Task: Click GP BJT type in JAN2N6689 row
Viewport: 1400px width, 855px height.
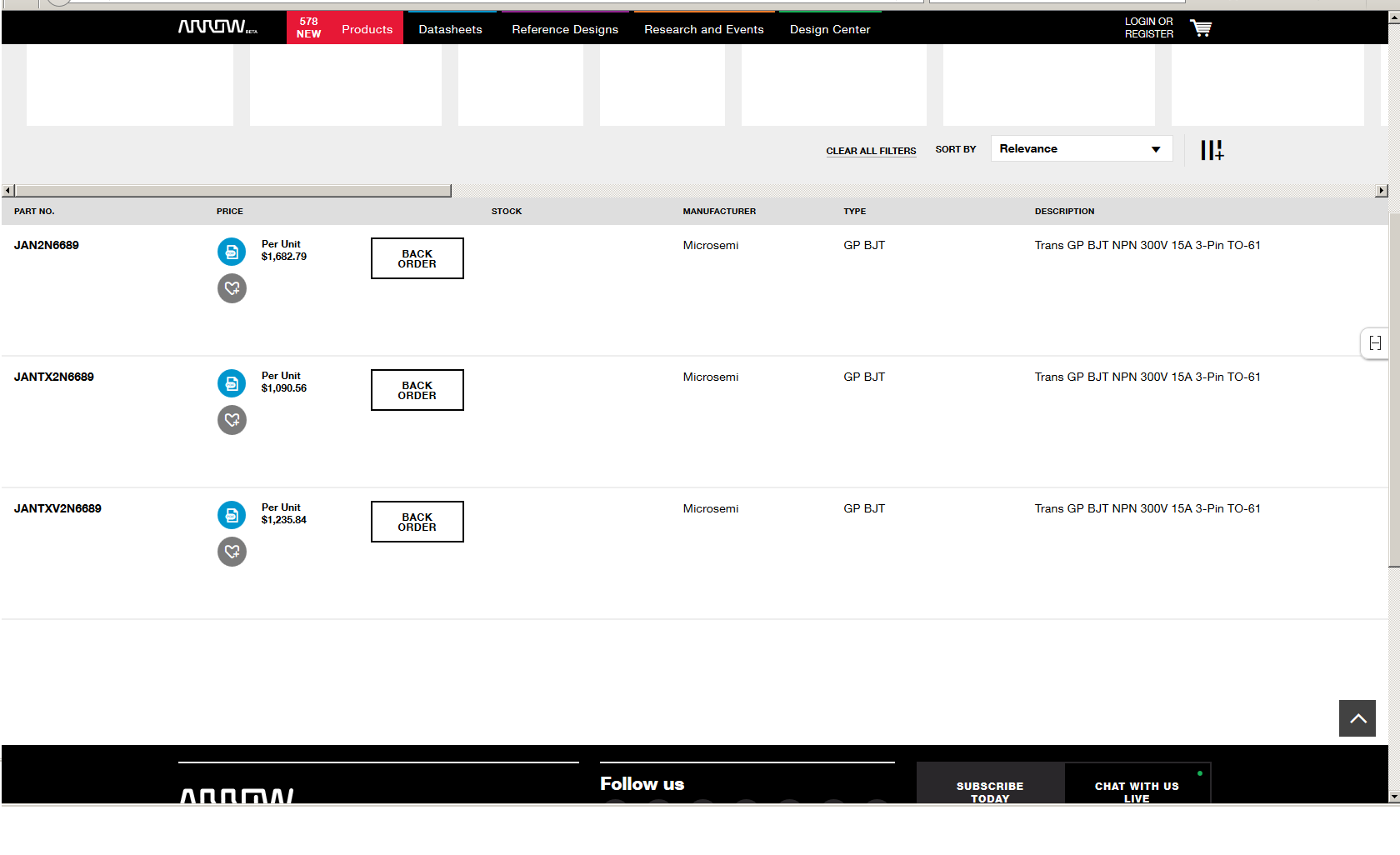Action: [x=864, y=245]
